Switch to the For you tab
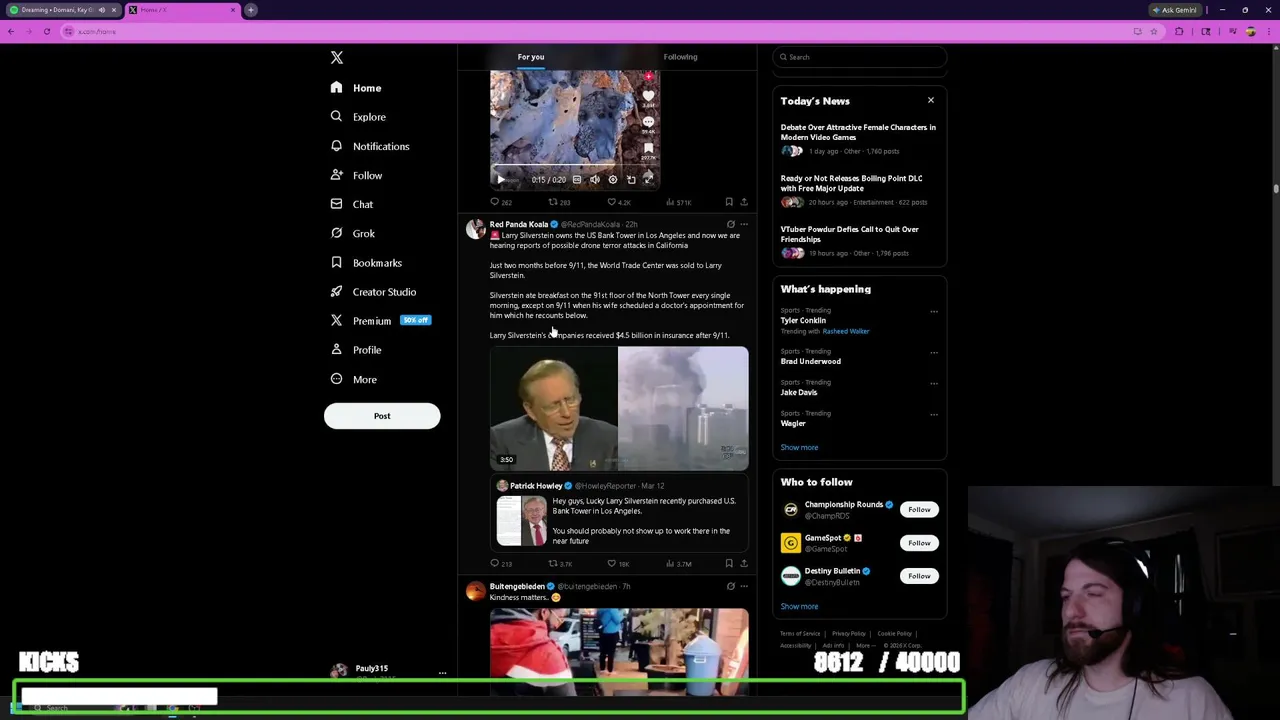Screen dimensions: 1280x720 tap(531, 57)
